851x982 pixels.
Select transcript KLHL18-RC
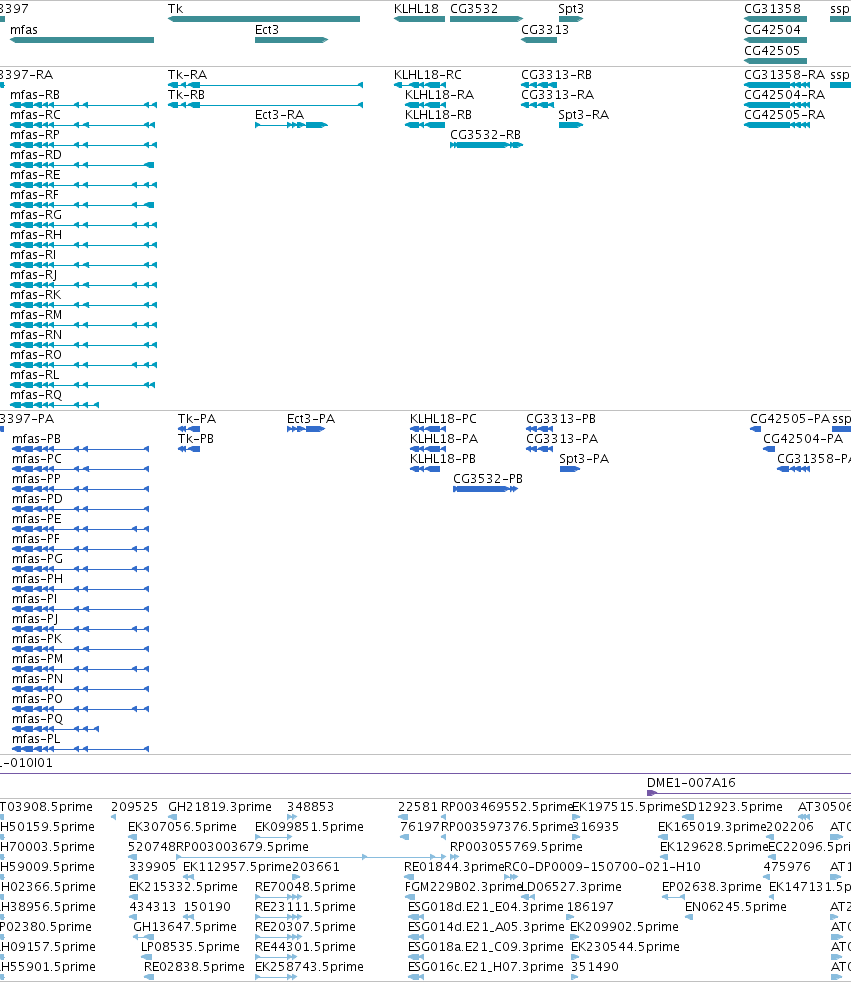click(420, 85)
